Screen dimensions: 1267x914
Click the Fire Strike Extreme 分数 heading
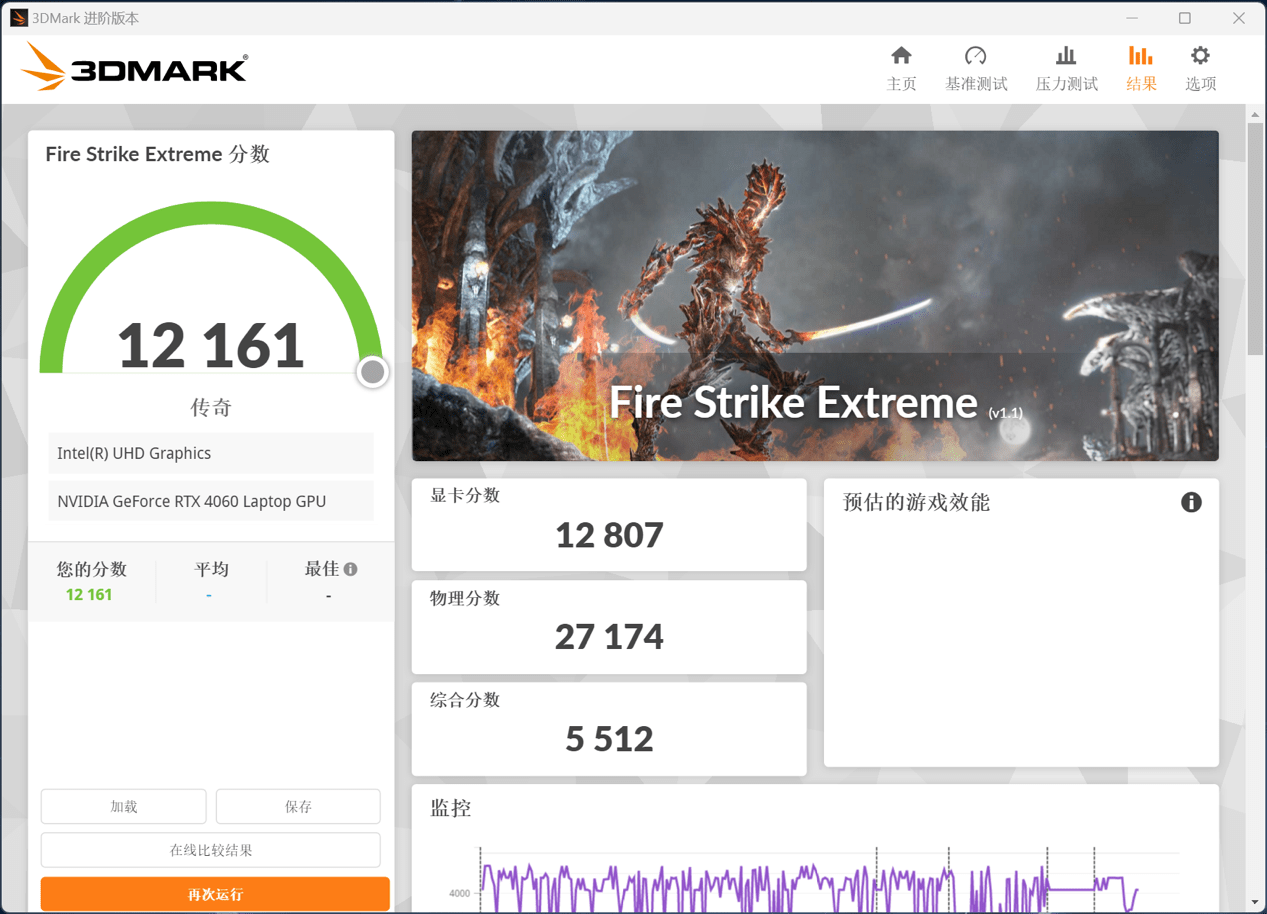[x=158, y=154]
